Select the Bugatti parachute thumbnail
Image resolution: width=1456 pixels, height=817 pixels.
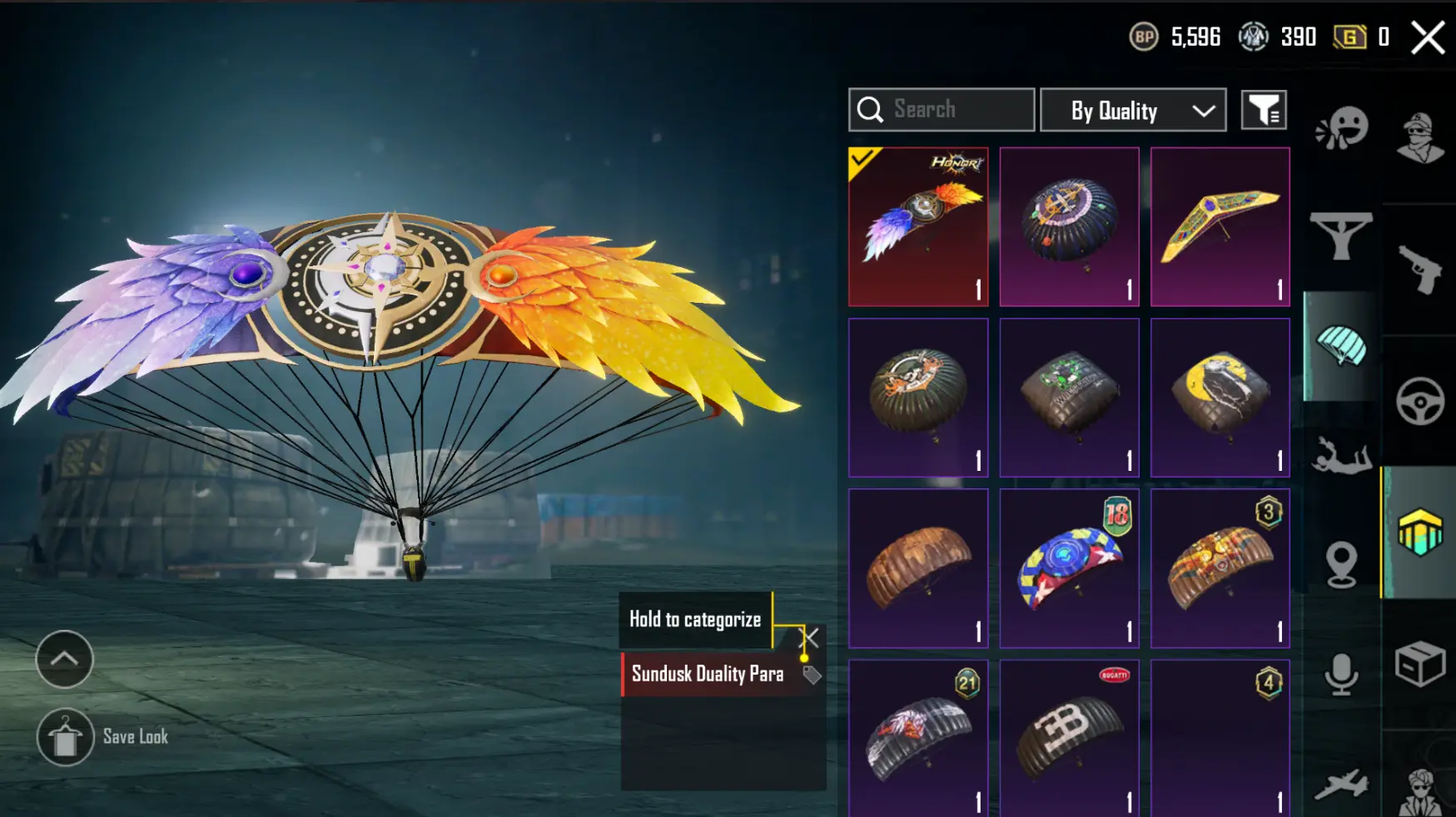coord(1069,738)
